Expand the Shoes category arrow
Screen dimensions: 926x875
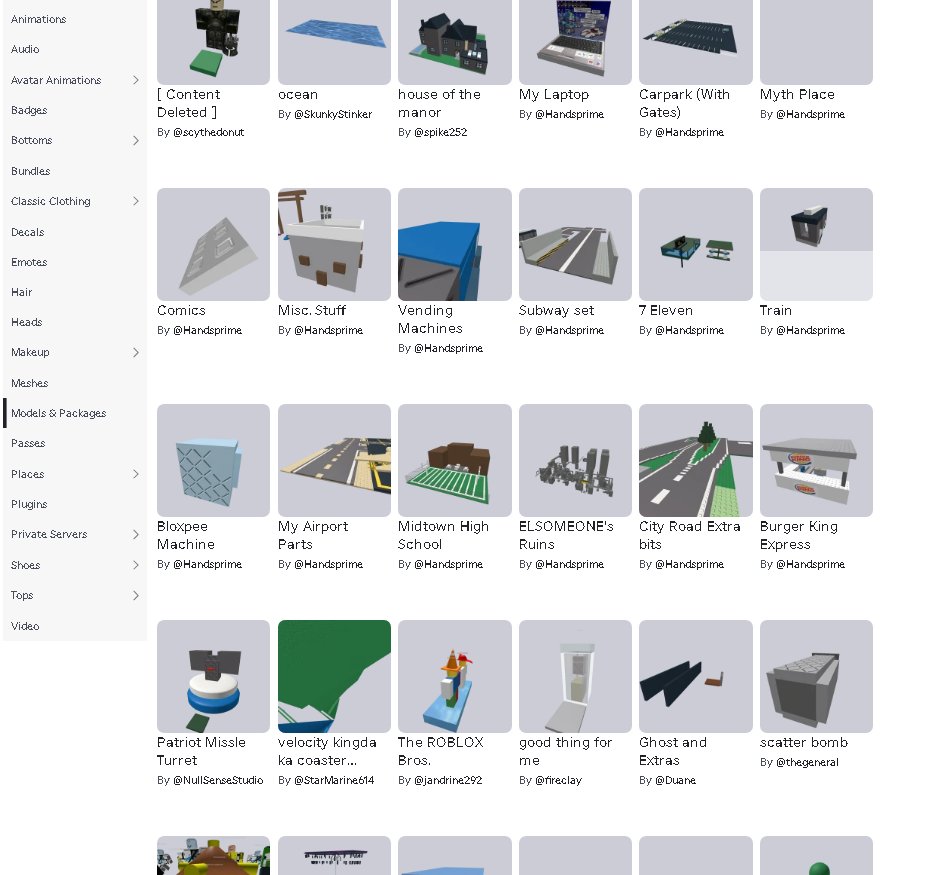pos(136,565)
